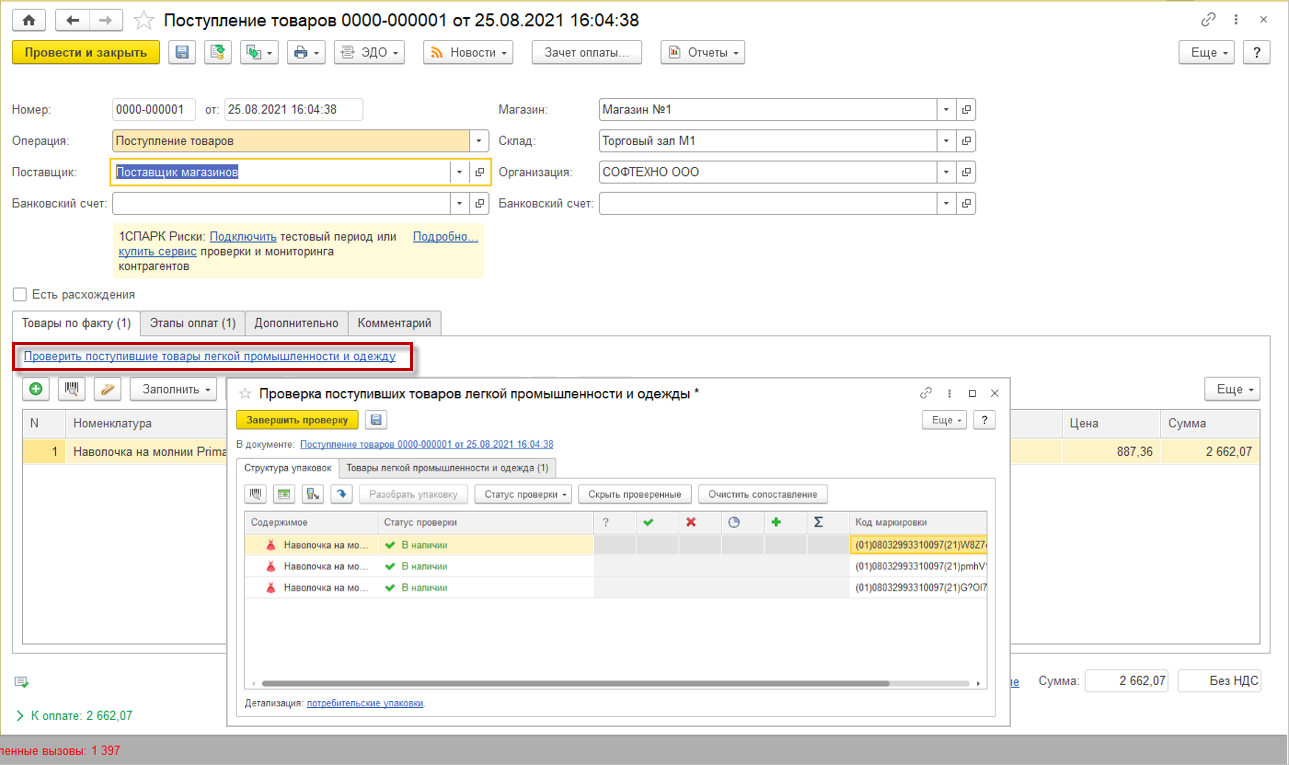Open the create-based-on dropdown icon
The height and width of the screenshot is (765, 1289).
(x=259, y=53)
